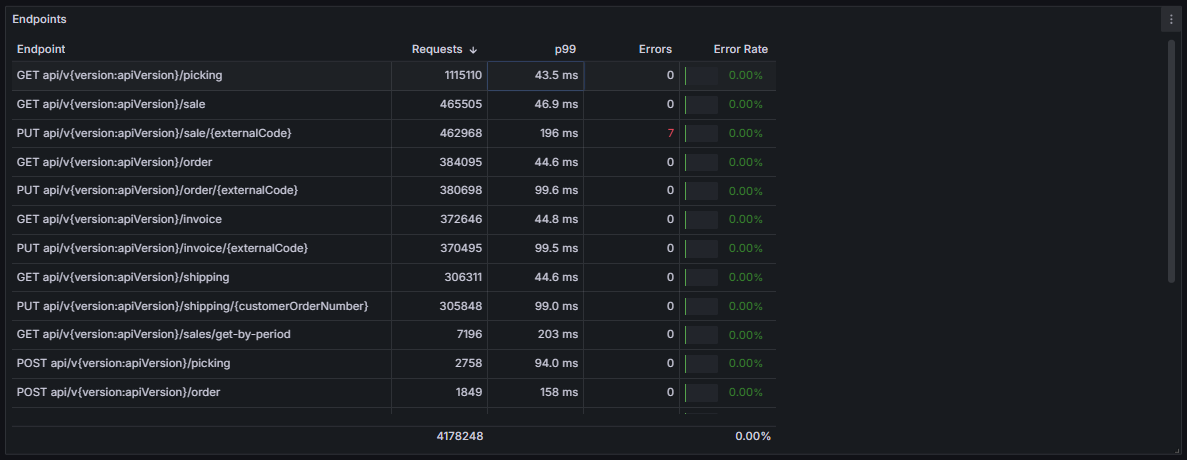This screenshot has height=460, width=1187.
Task: Click the Requests sort descending arrow
Action: tap(474, 50)
